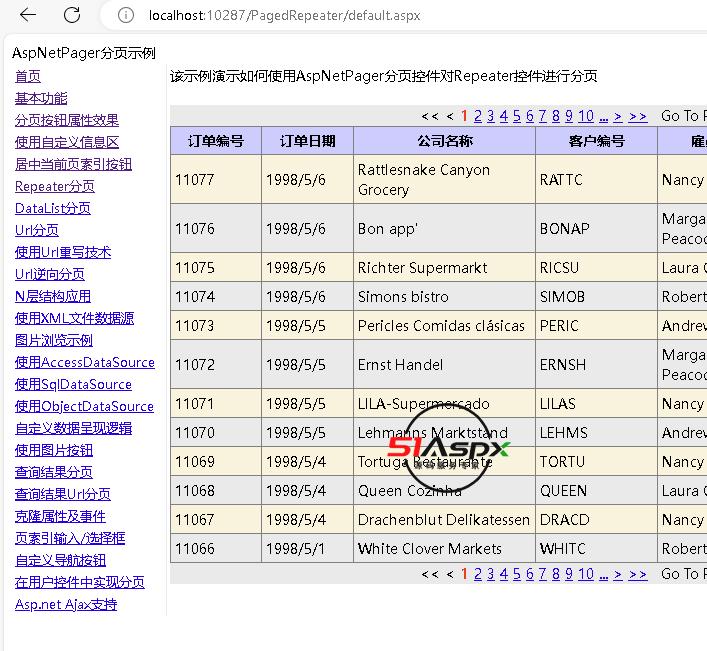Open 使用图片按钮 link
The width and height of the screenshot is (707, 651).
coord(54,450)
